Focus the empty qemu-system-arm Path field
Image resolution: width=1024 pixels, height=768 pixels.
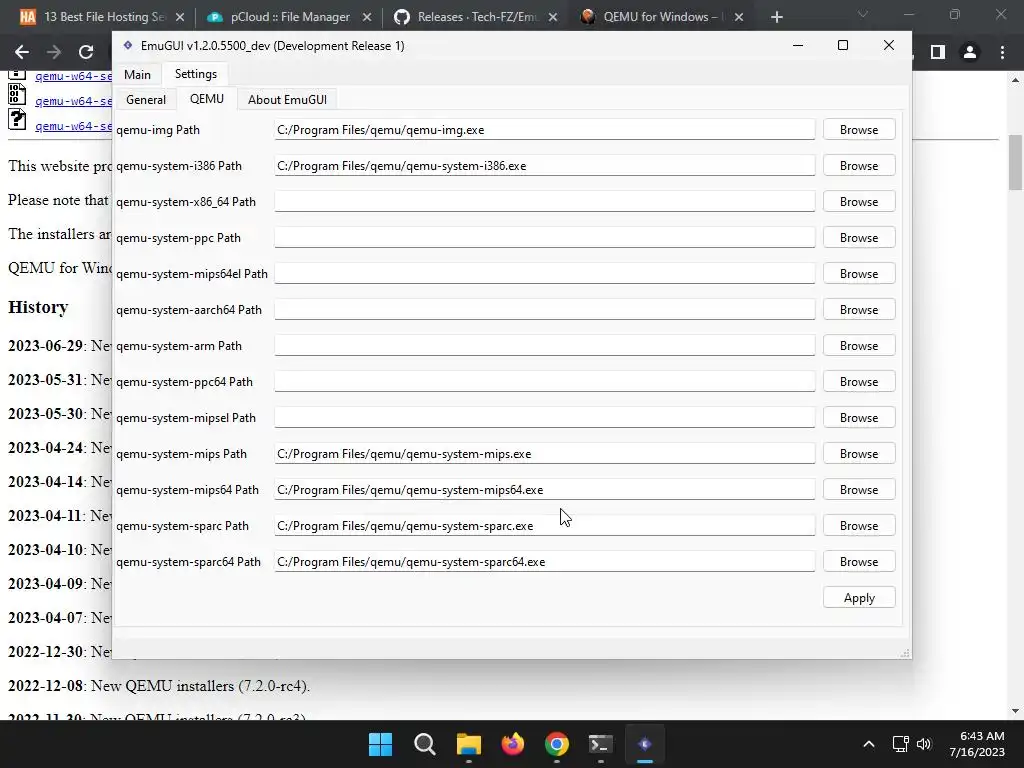tap(545, 345)
